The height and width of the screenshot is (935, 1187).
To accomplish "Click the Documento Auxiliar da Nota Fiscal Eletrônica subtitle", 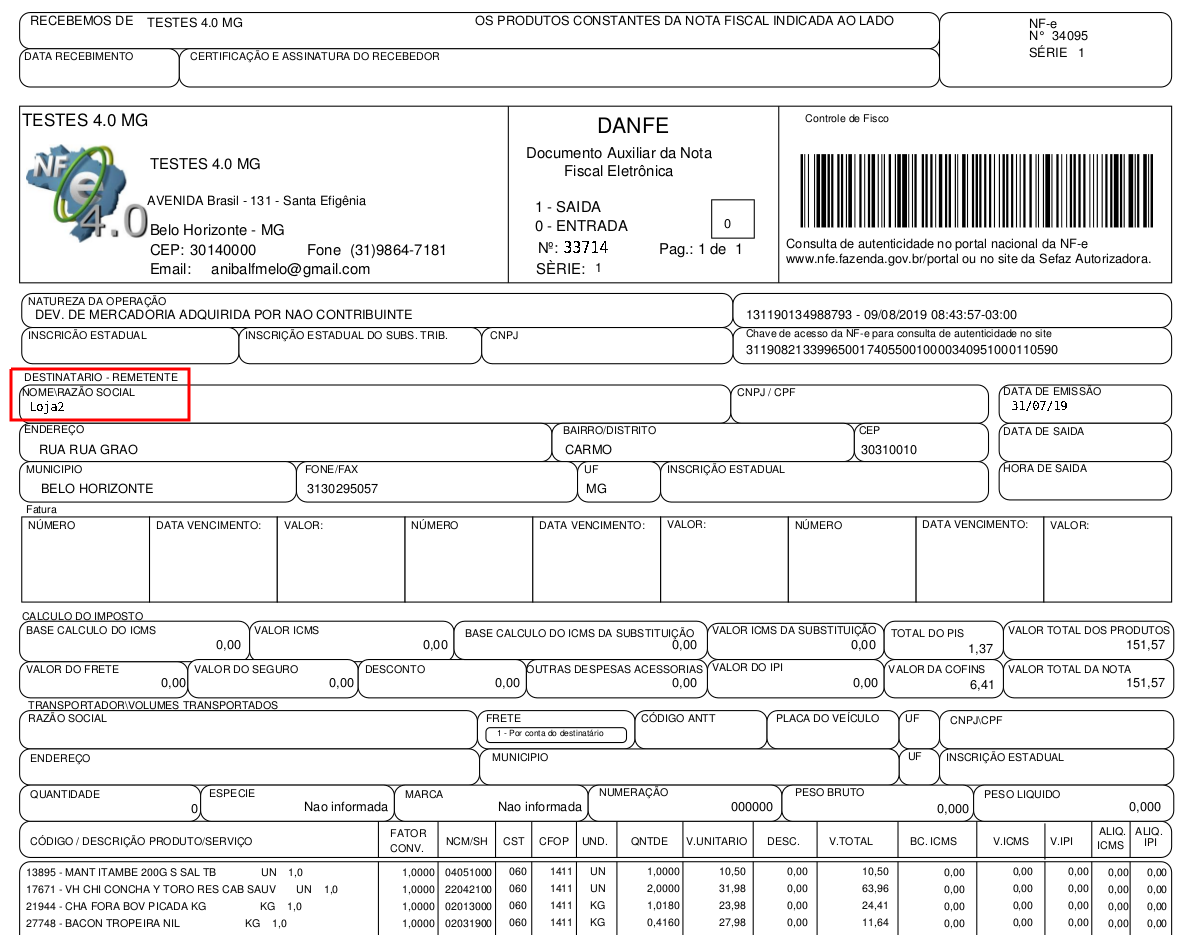I will click(x=619, y=162).
